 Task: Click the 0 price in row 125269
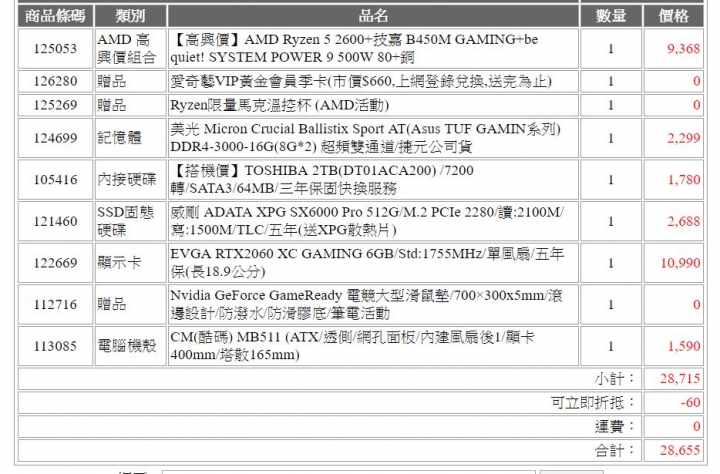tap(697, 105)
